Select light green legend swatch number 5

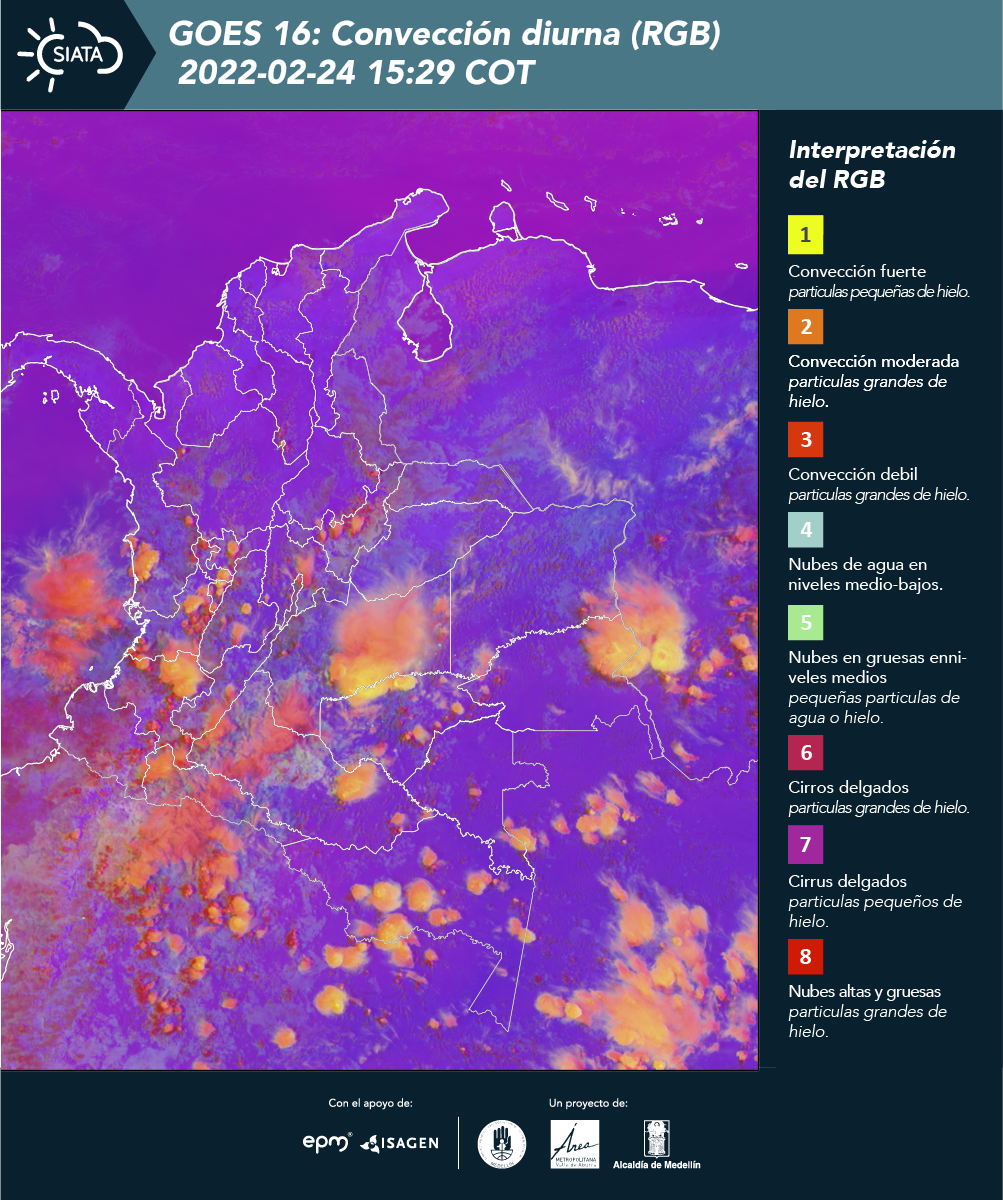(x=805, y=622)
